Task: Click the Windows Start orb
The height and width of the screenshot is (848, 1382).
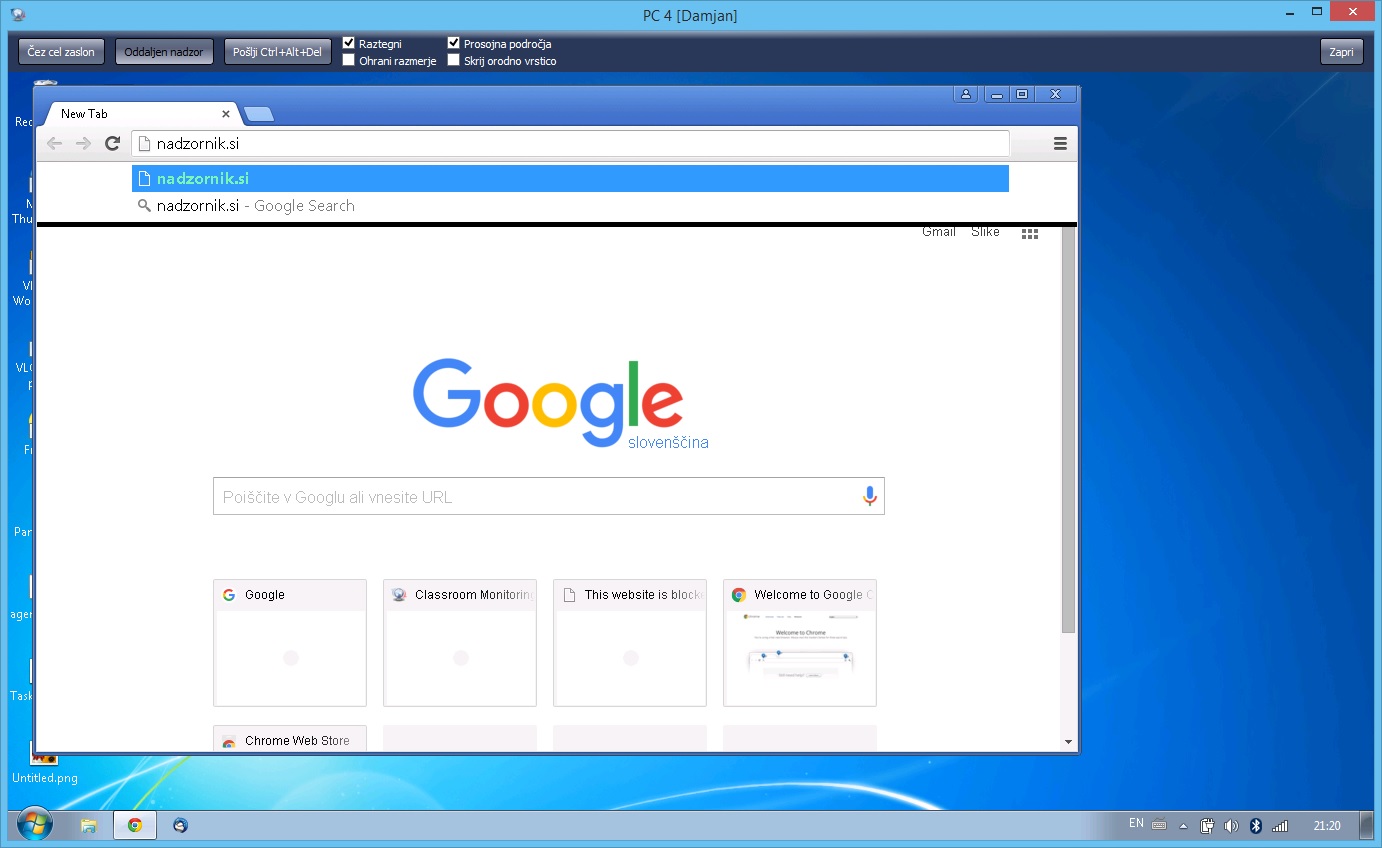Action: (x=34, y=825)
